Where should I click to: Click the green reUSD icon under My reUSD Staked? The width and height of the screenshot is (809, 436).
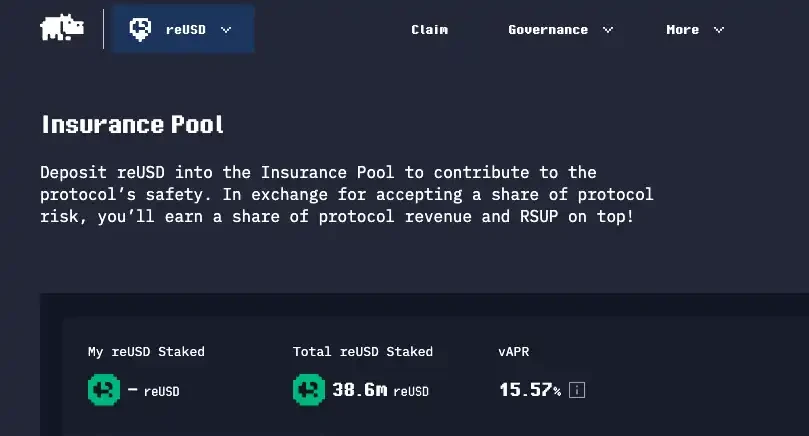coord(104,389)
